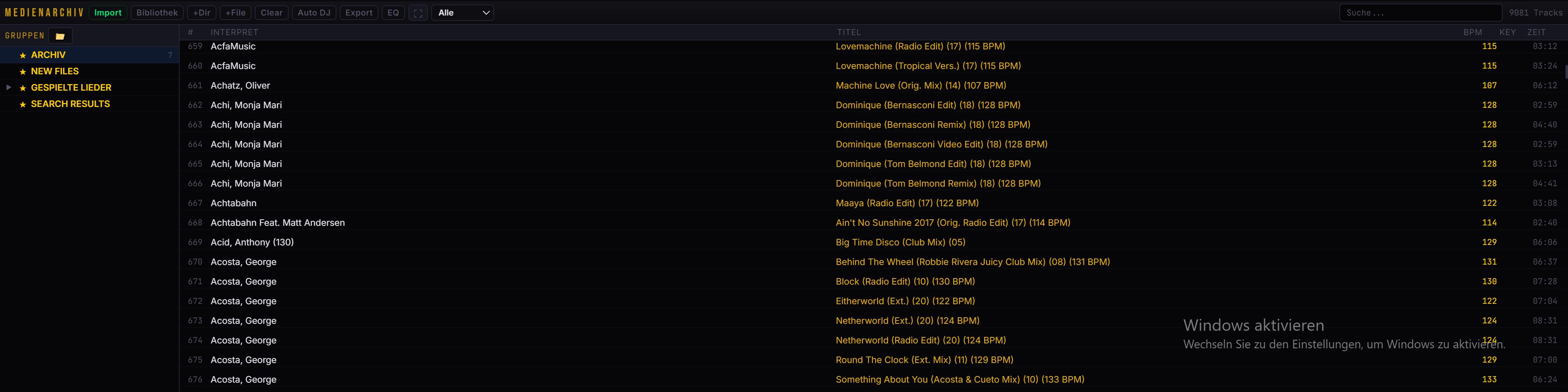Sort tracks by Interpret column header
Screen dimensions: 1568x392
pyautogui.click(x=234, y=32)
